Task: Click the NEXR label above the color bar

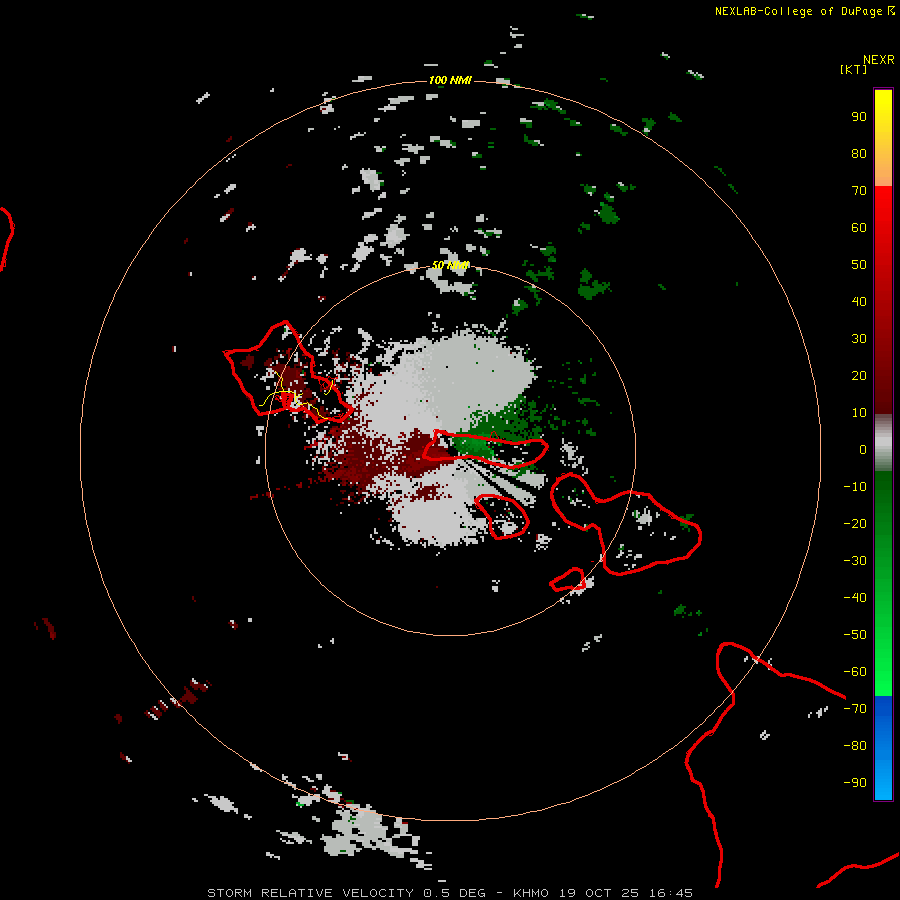Action: coord(879,60)
